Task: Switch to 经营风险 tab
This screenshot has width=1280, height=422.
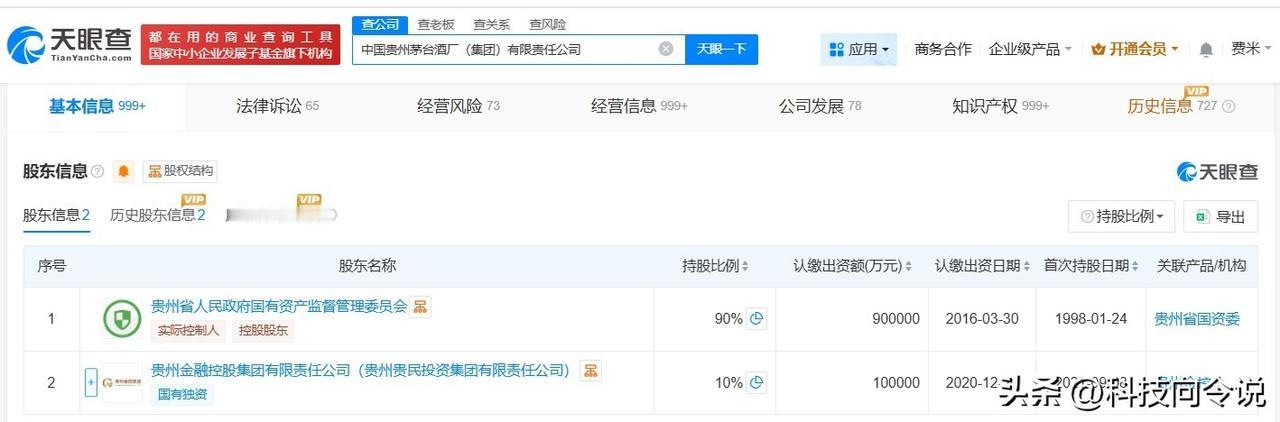Action: click(458, 106)
